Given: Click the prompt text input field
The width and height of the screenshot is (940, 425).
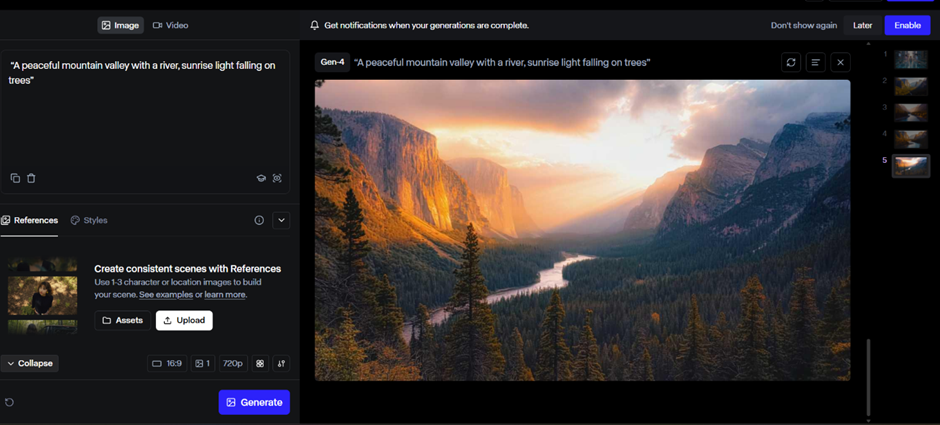Looking at the screenshot, I should click(x=144, y=114).
